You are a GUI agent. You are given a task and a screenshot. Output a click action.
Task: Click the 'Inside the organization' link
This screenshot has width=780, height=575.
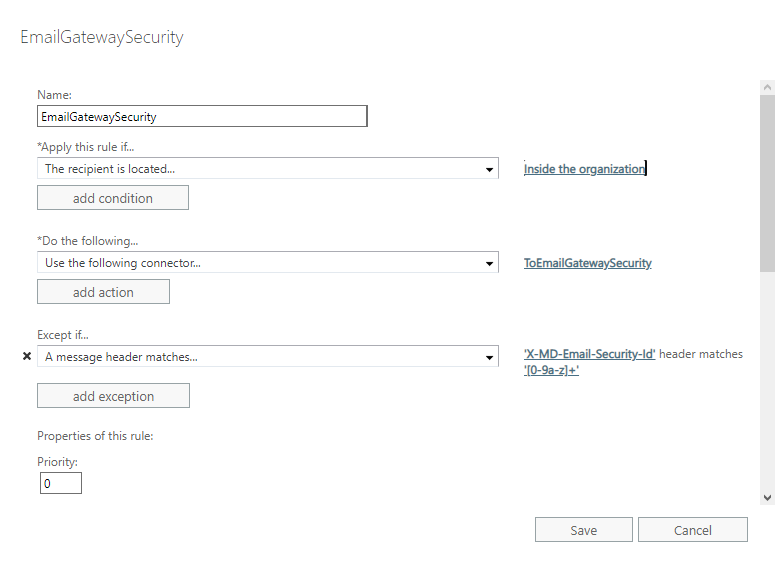(584, 169)
